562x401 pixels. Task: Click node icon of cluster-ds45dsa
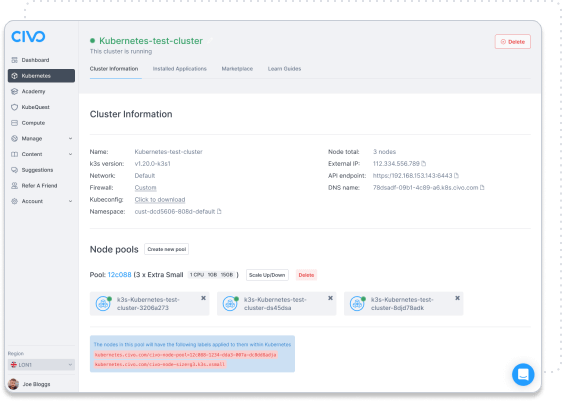coord(230,304)
